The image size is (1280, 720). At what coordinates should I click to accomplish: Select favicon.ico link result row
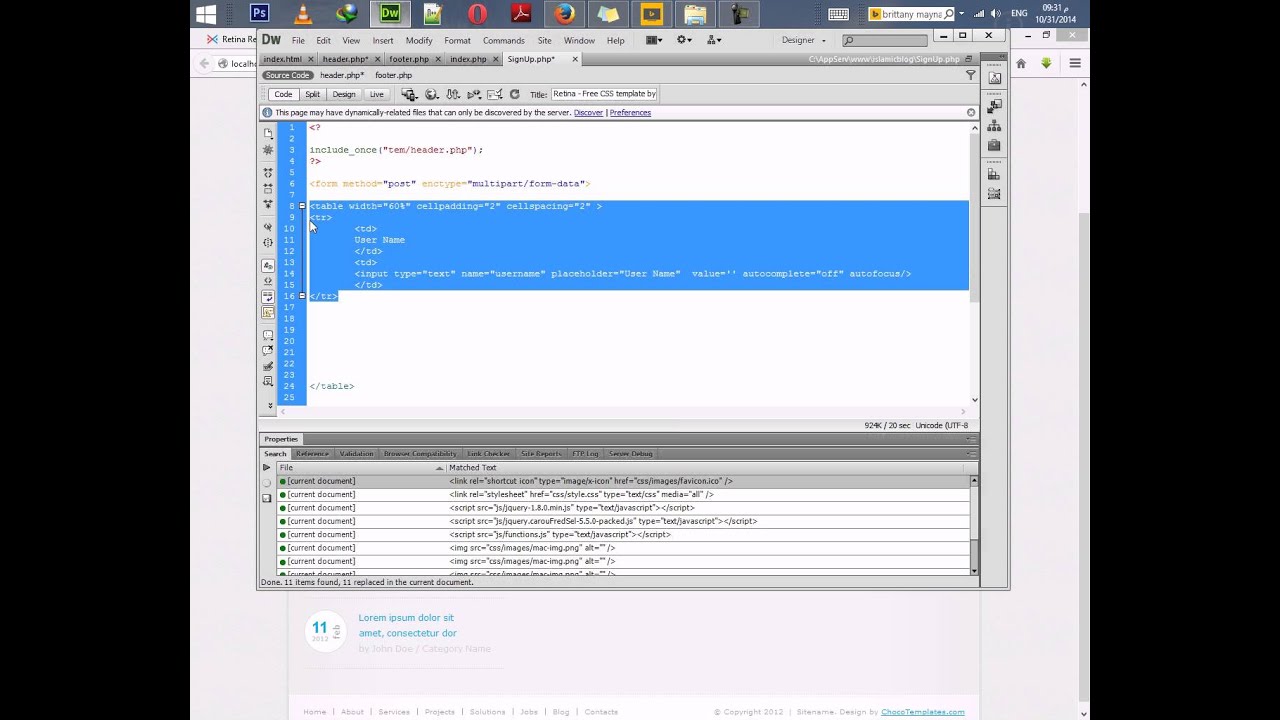(x=624, y=481)
